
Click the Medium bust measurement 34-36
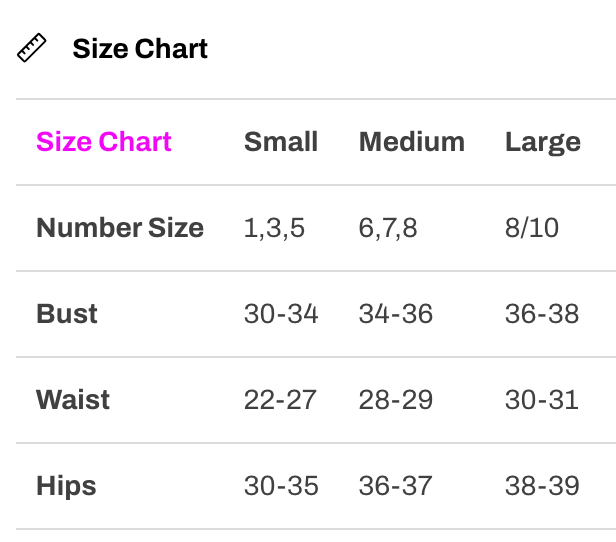tap(396, 314)
